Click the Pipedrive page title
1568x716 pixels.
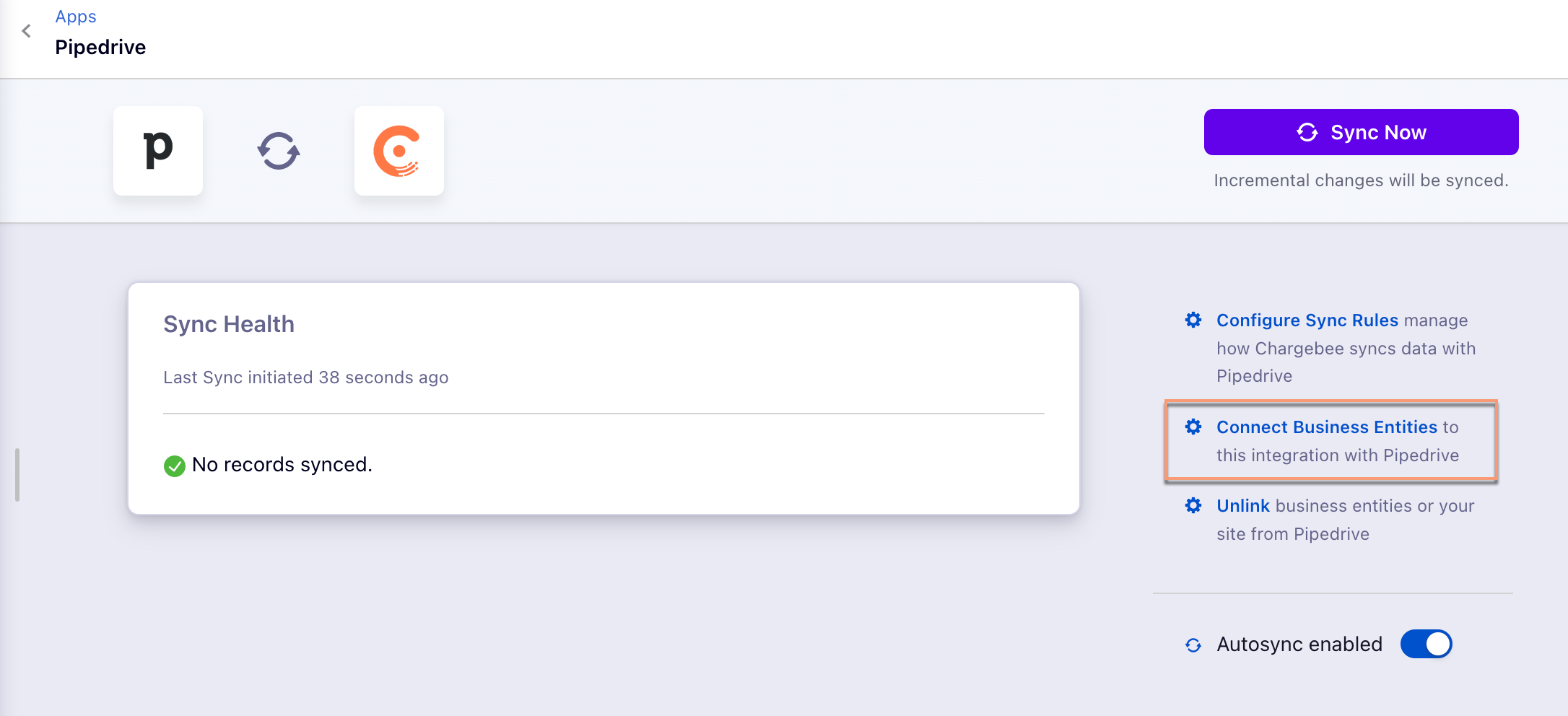tap(100, 48)
